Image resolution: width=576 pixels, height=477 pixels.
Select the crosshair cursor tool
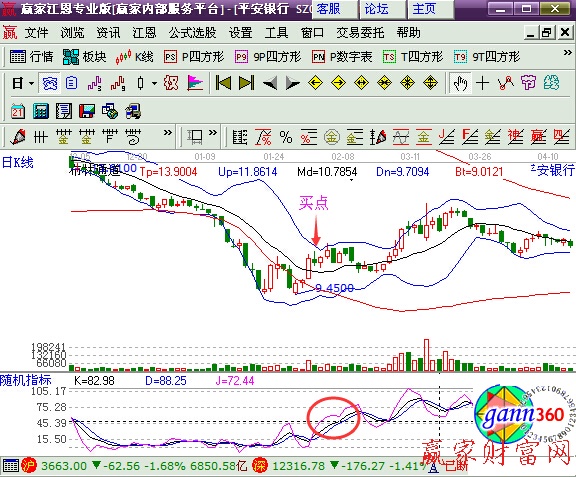[x=482, y=83]
